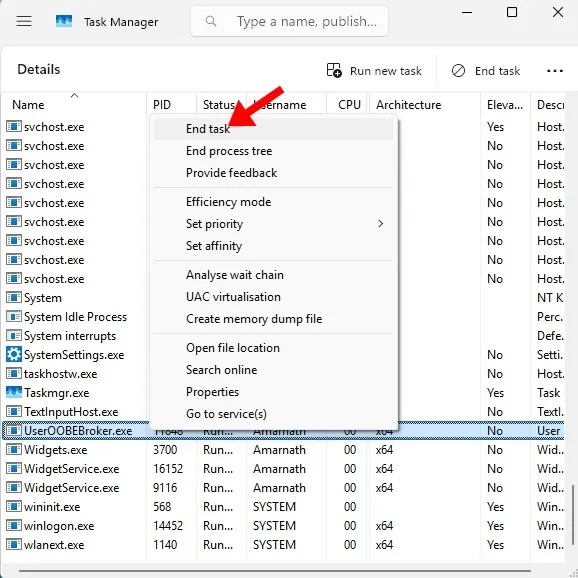This screenshot has width=578, height=578.
Task: Click PID 14452 cell
Action: (x=168, y=526)
